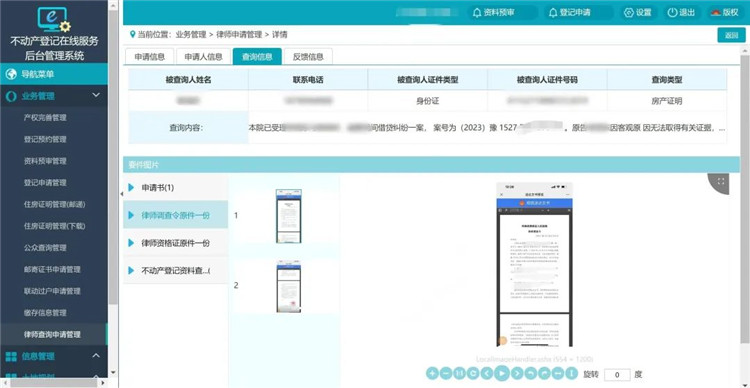Viewport: 750px width, 388px height.
Task: Go to previous image in viewer
Action: click(486, 373)
